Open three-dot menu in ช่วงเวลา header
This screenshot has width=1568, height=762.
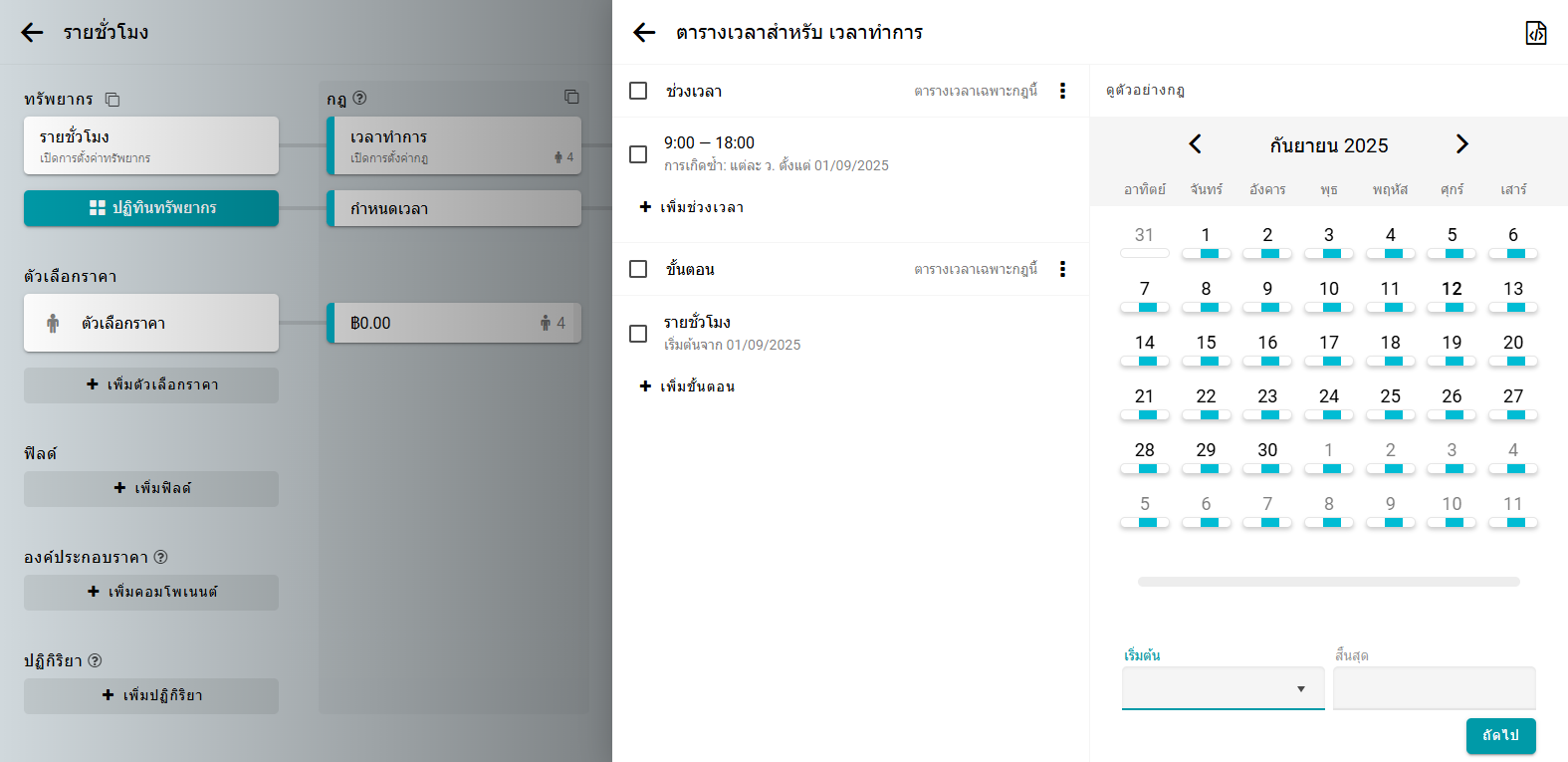coord(1062,91)
